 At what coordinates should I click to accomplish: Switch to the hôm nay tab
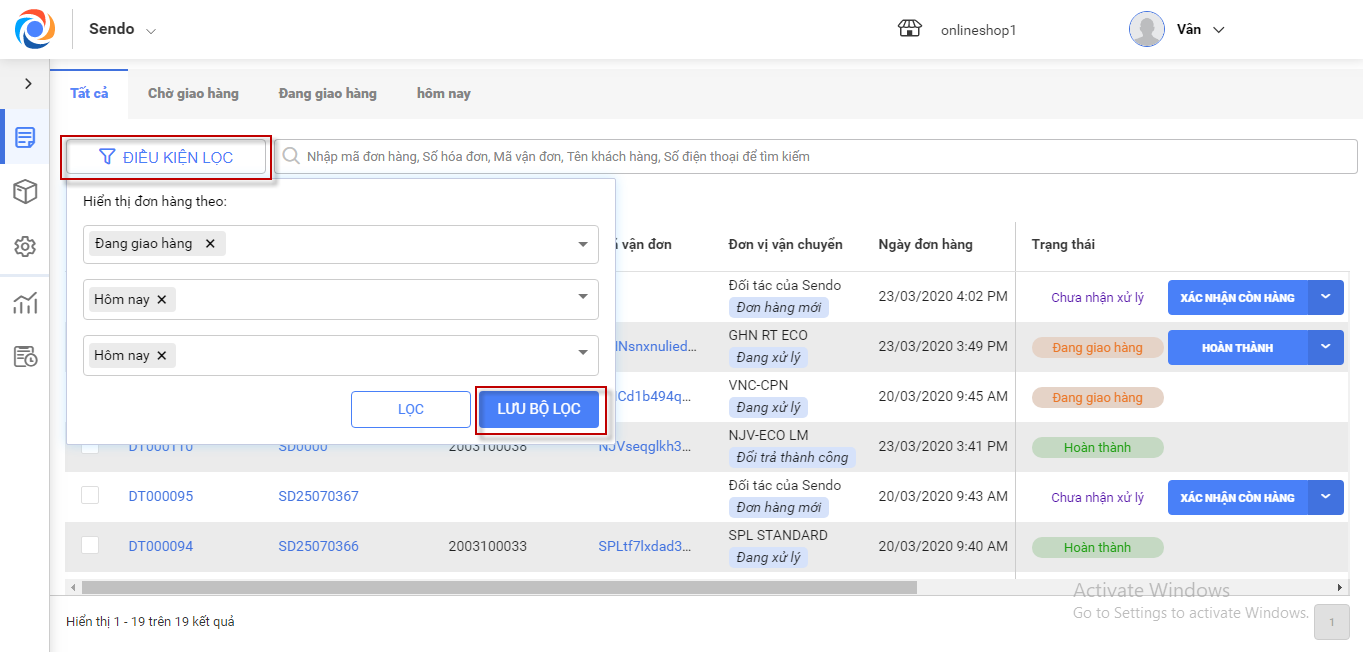coord(443,93)
